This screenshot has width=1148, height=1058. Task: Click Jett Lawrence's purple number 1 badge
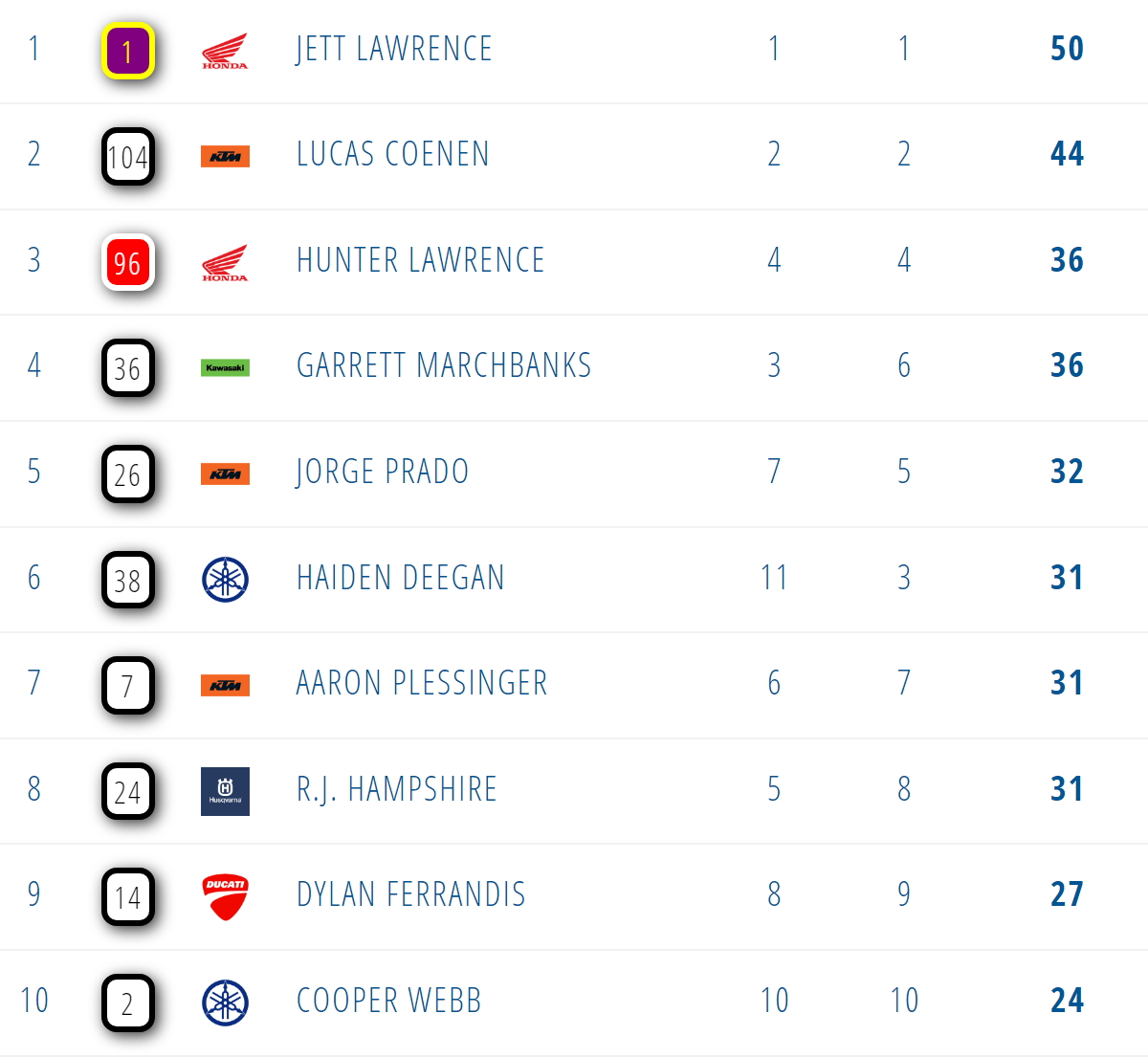click(x=128, y=51)
